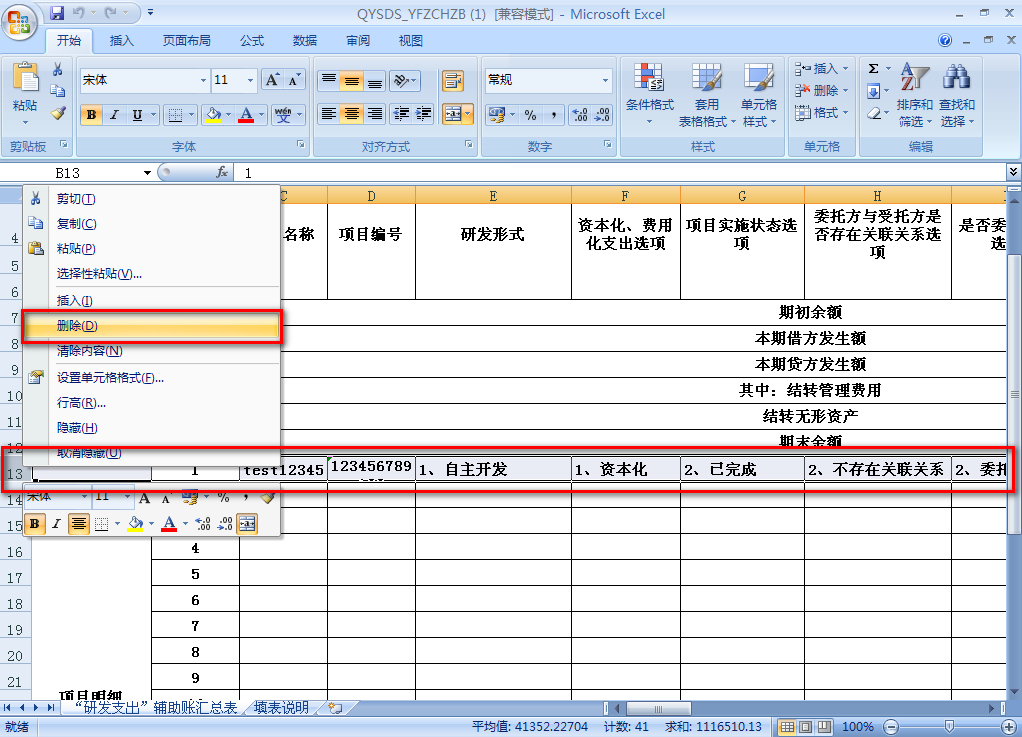Click the Comma Style button in the ribbon

[x=553, y=115]
